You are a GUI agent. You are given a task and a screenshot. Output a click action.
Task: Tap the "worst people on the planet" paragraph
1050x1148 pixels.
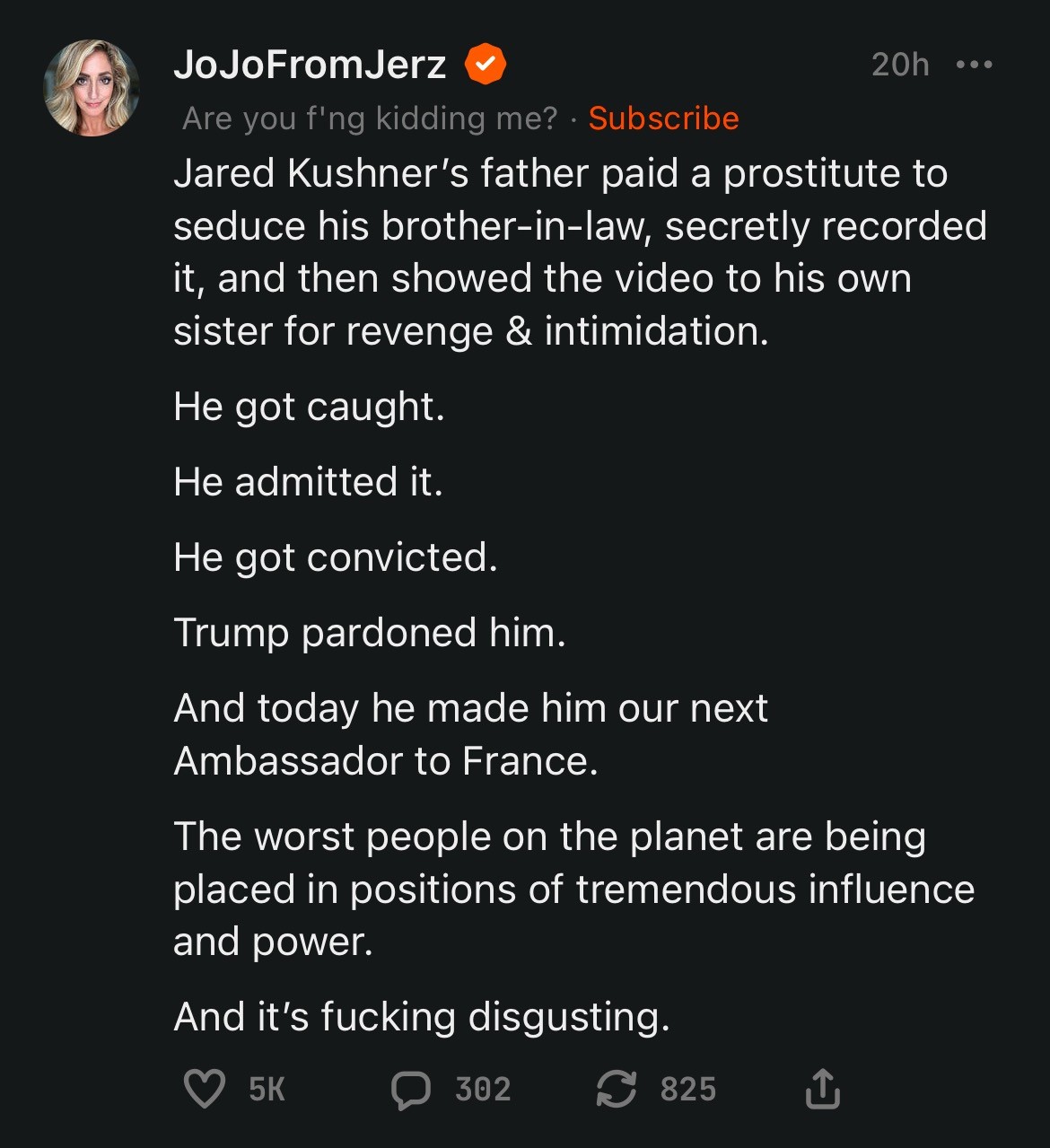(x=574, y=889)
